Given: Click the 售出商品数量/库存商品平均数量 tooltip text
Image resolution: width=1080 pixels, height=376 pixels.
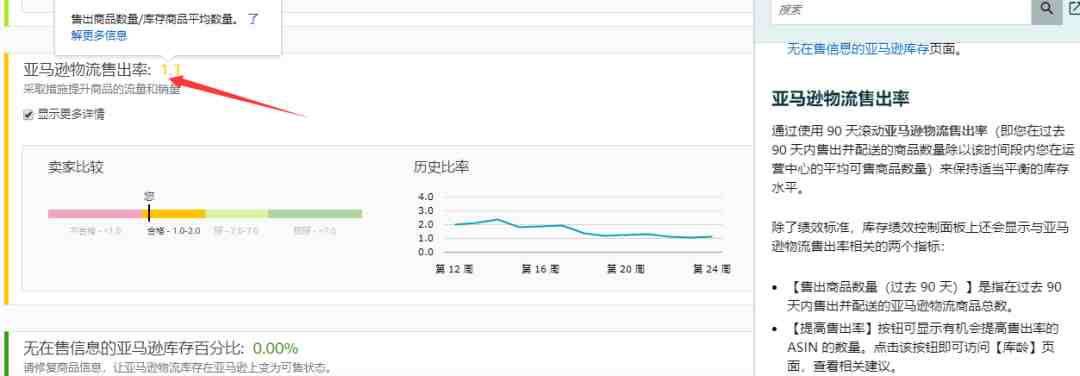Looking at the screenshot, I should point(155,19).
